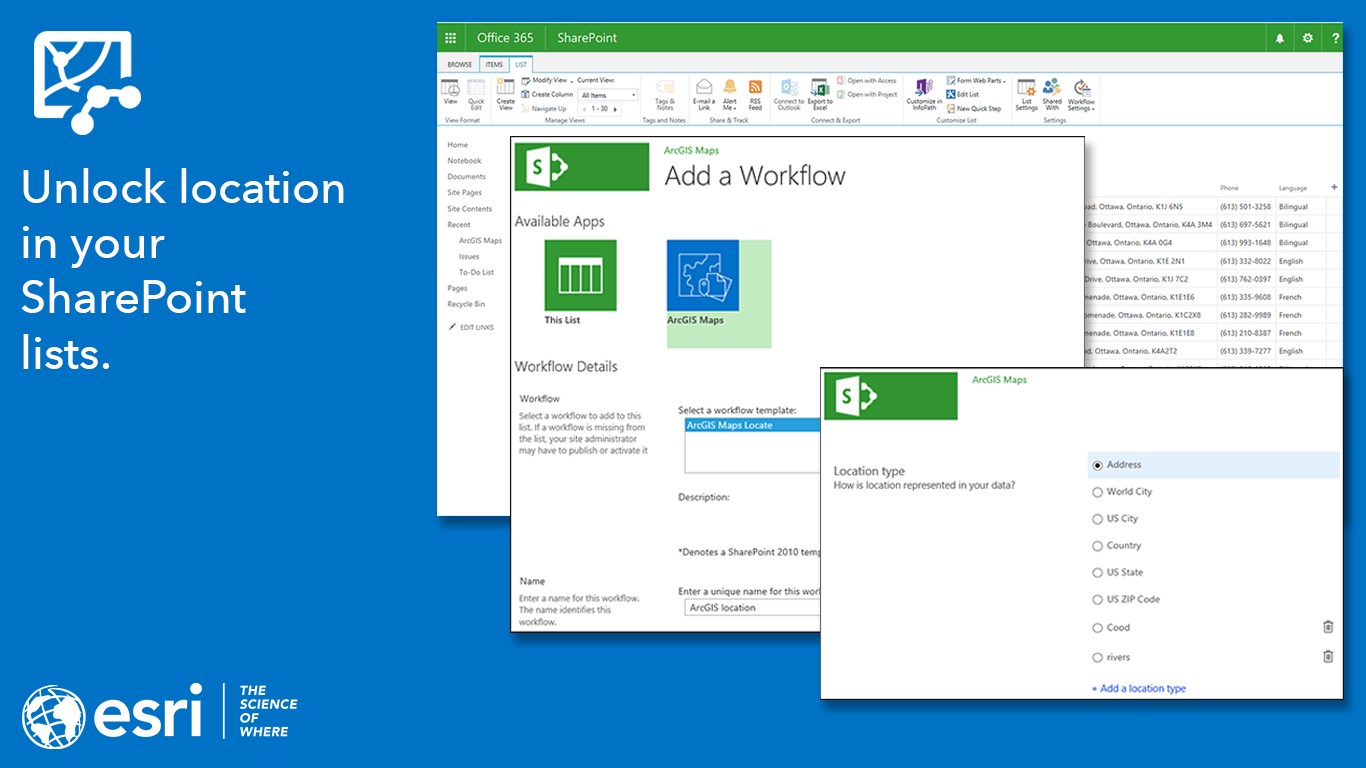Delete the rivers location type
The width and height of the screenshot is (1366, 768).
coord(1328,656)
